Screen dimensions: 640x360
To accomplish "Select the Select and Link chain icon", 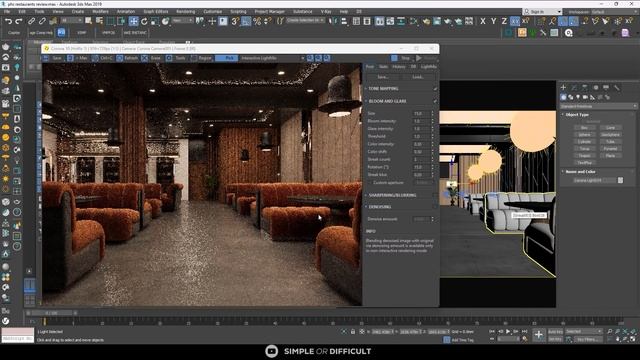I will coord(31,21).
